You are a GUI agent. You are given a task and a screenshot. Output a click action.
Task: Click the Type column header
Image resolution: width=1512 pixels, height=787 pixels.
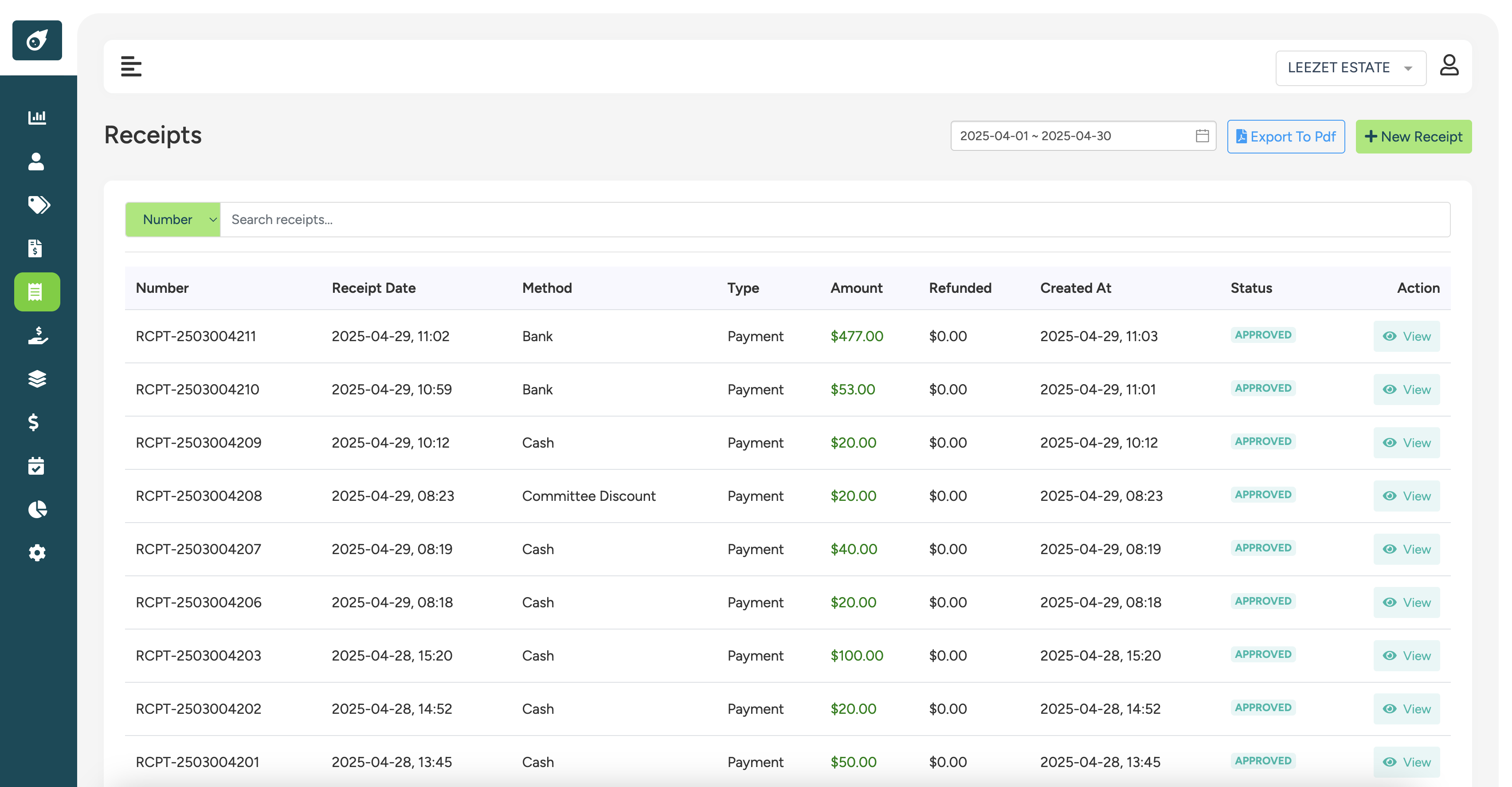tap(743, 288)
